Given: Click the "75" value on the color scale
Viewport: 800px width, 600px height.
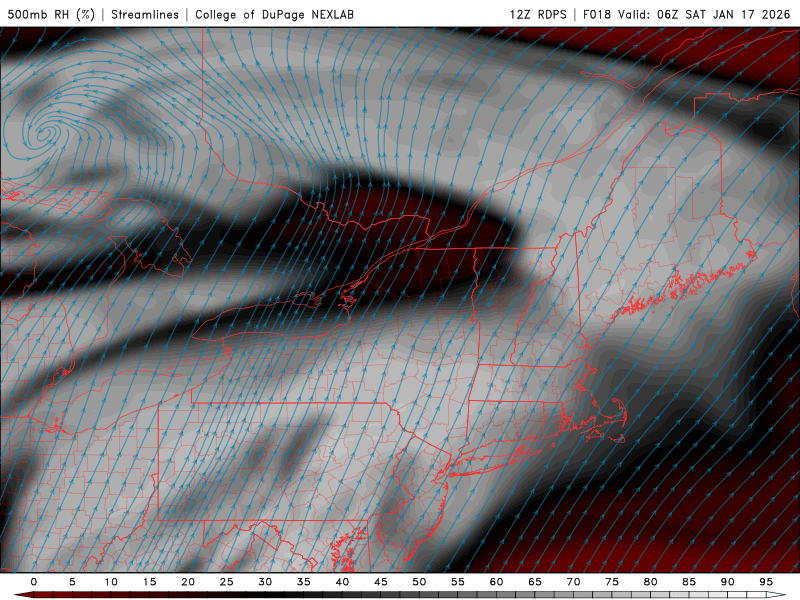Looking at the screenshot, I should [612, 582].
